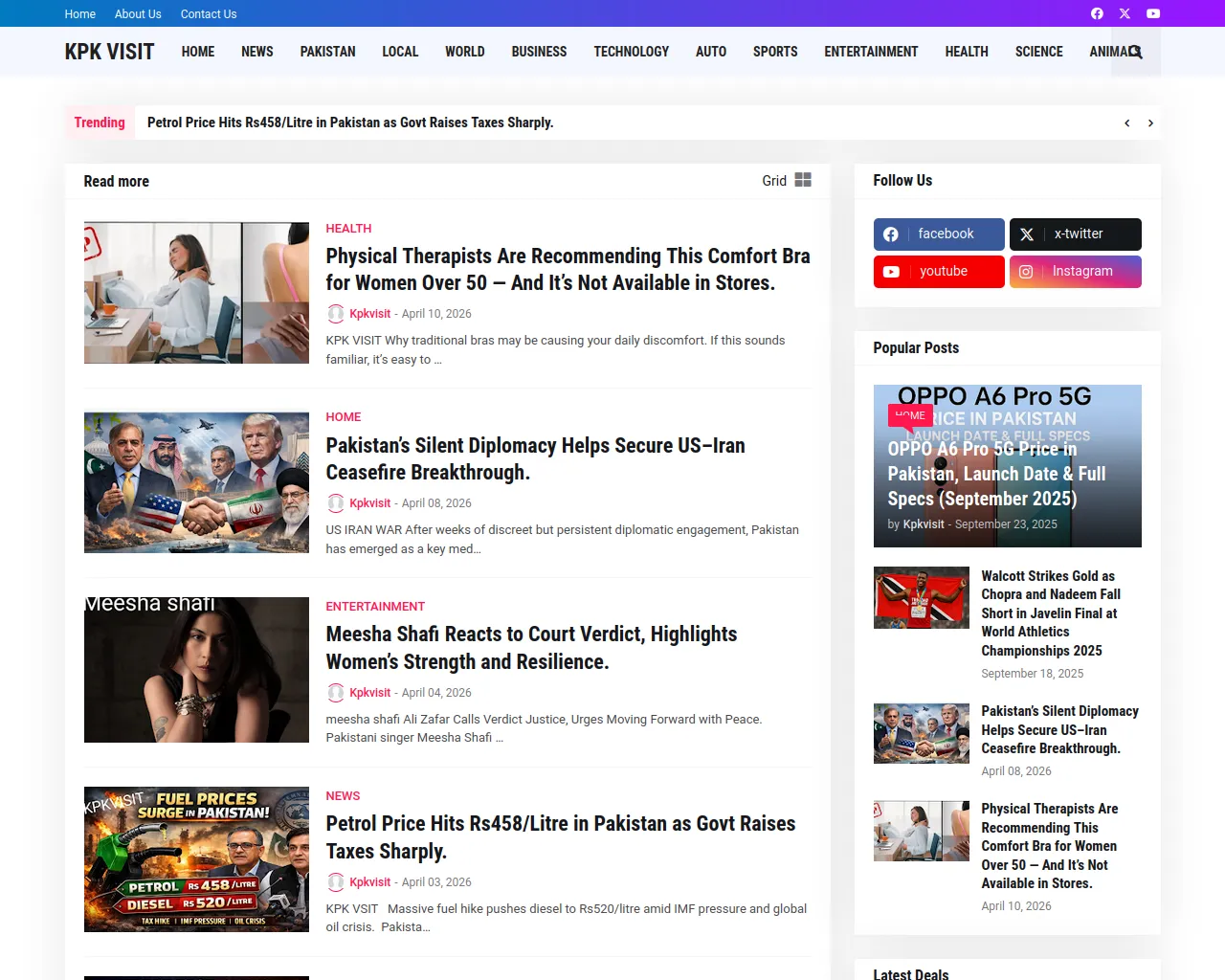
Task: Open trending petrol price headline
Action: click(x=350, y=122)
